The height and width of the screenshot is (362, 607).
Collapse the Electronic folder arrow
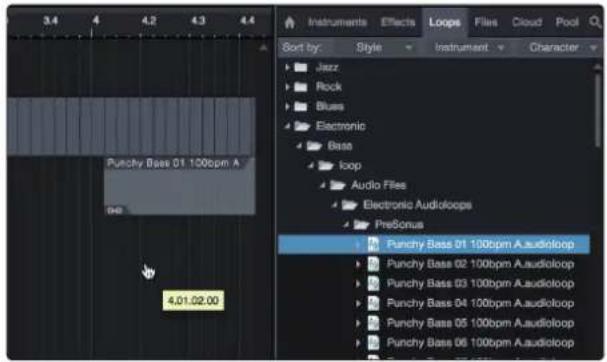point(287,126)
